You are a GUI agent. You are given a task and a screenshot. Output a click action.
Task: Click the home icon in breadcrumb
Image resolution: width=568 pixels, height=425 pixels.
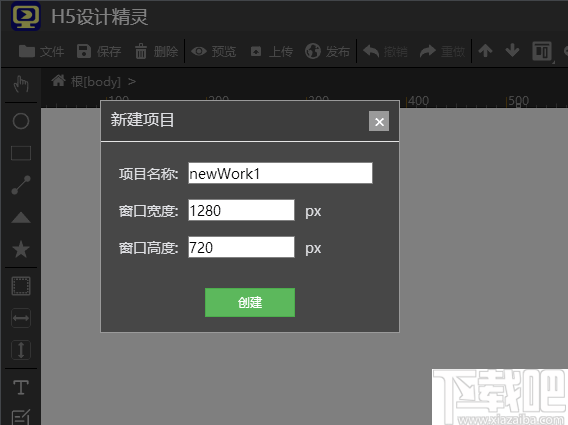(x=58, y=81)
